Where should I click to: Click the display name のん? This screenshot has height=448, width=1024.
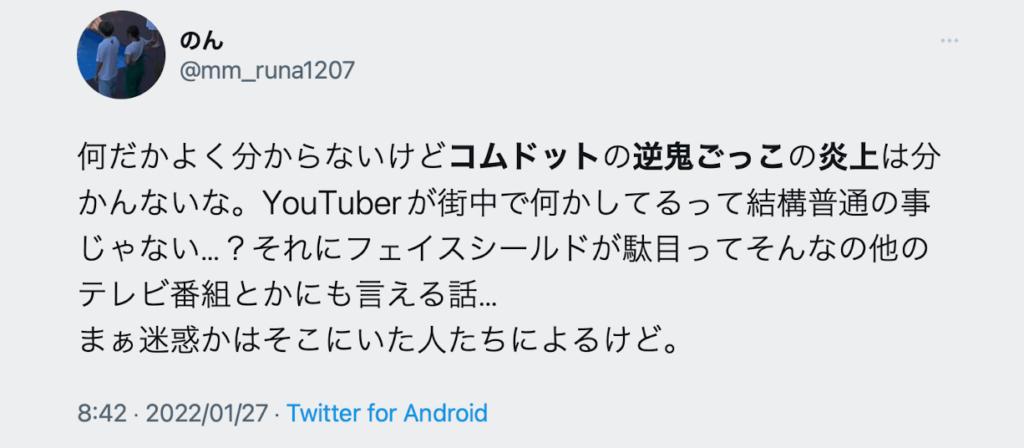(x=202, y=40)
